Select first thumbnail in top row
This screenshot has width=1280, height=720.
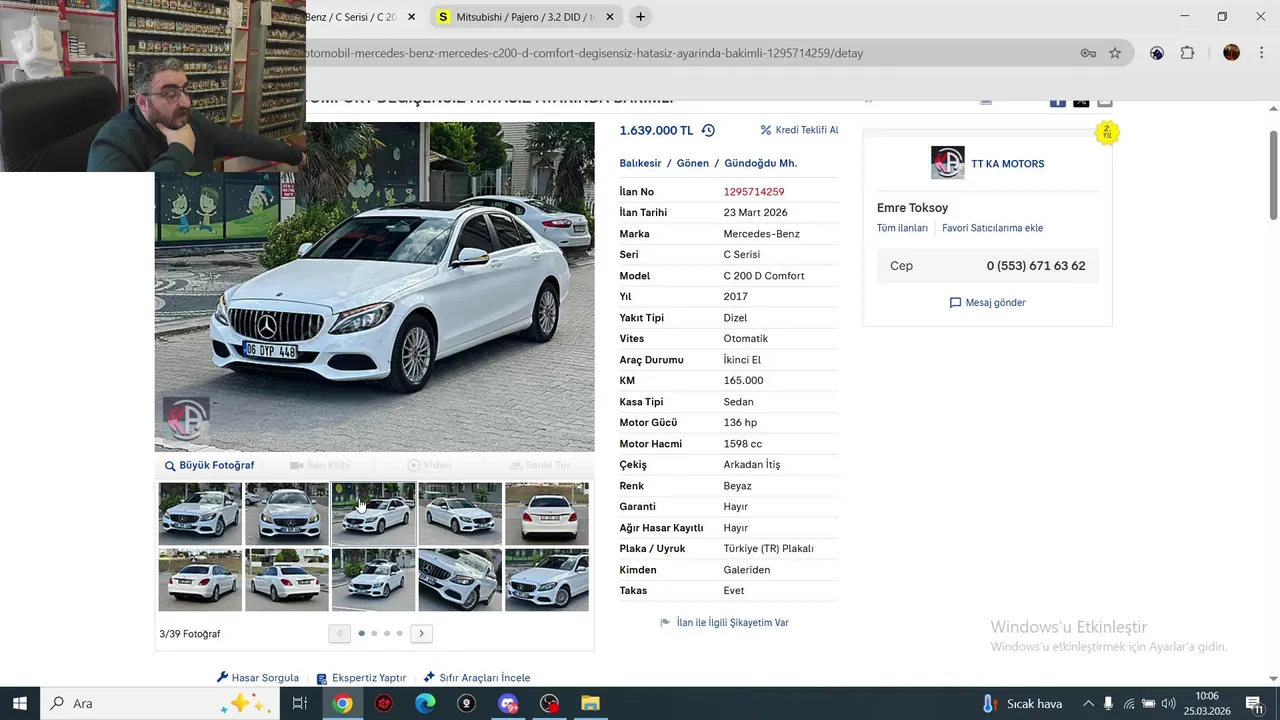tap(200, 514)
